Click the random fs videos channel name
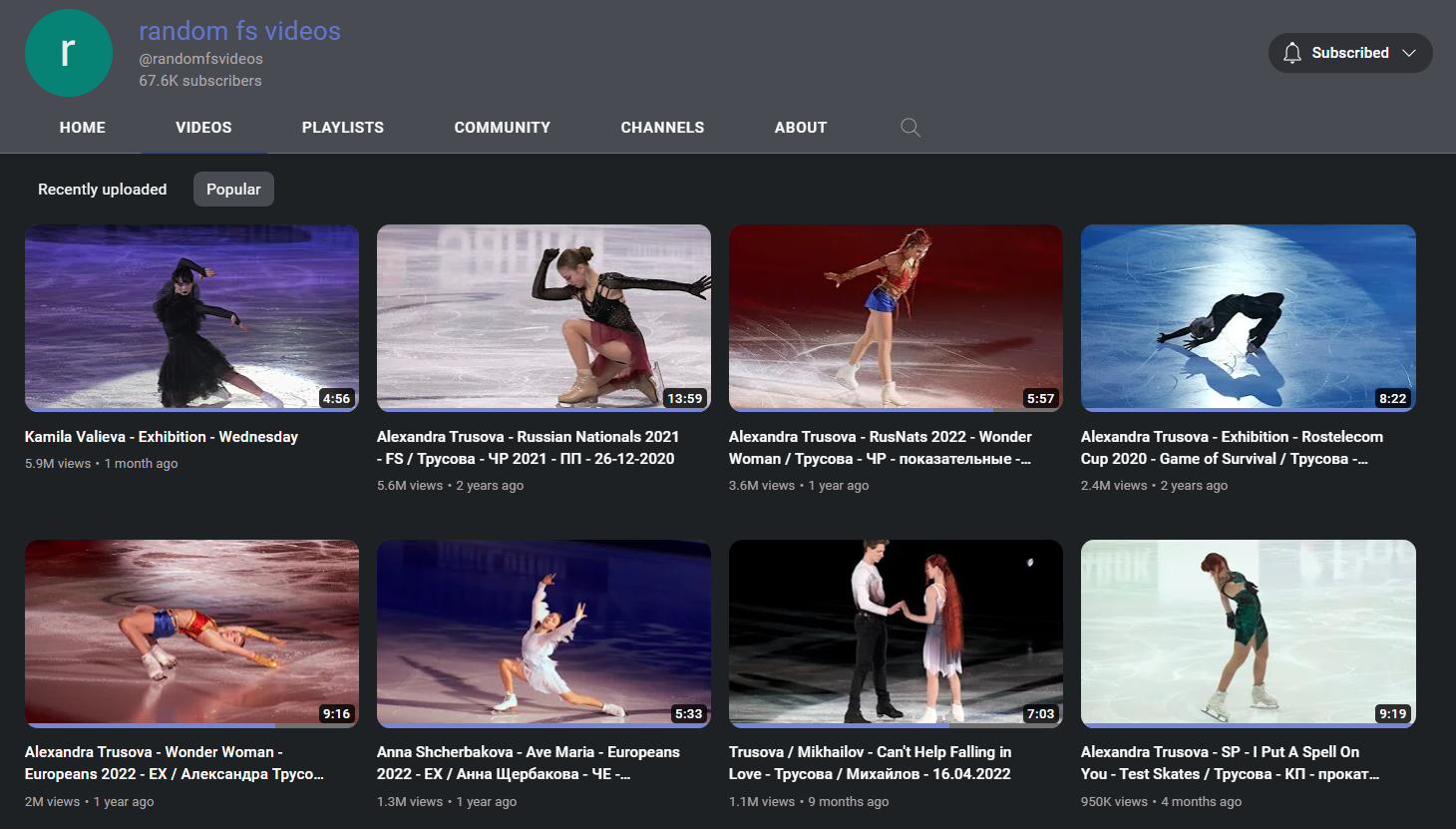The image size is (1456, 829). tap(239, 31)
